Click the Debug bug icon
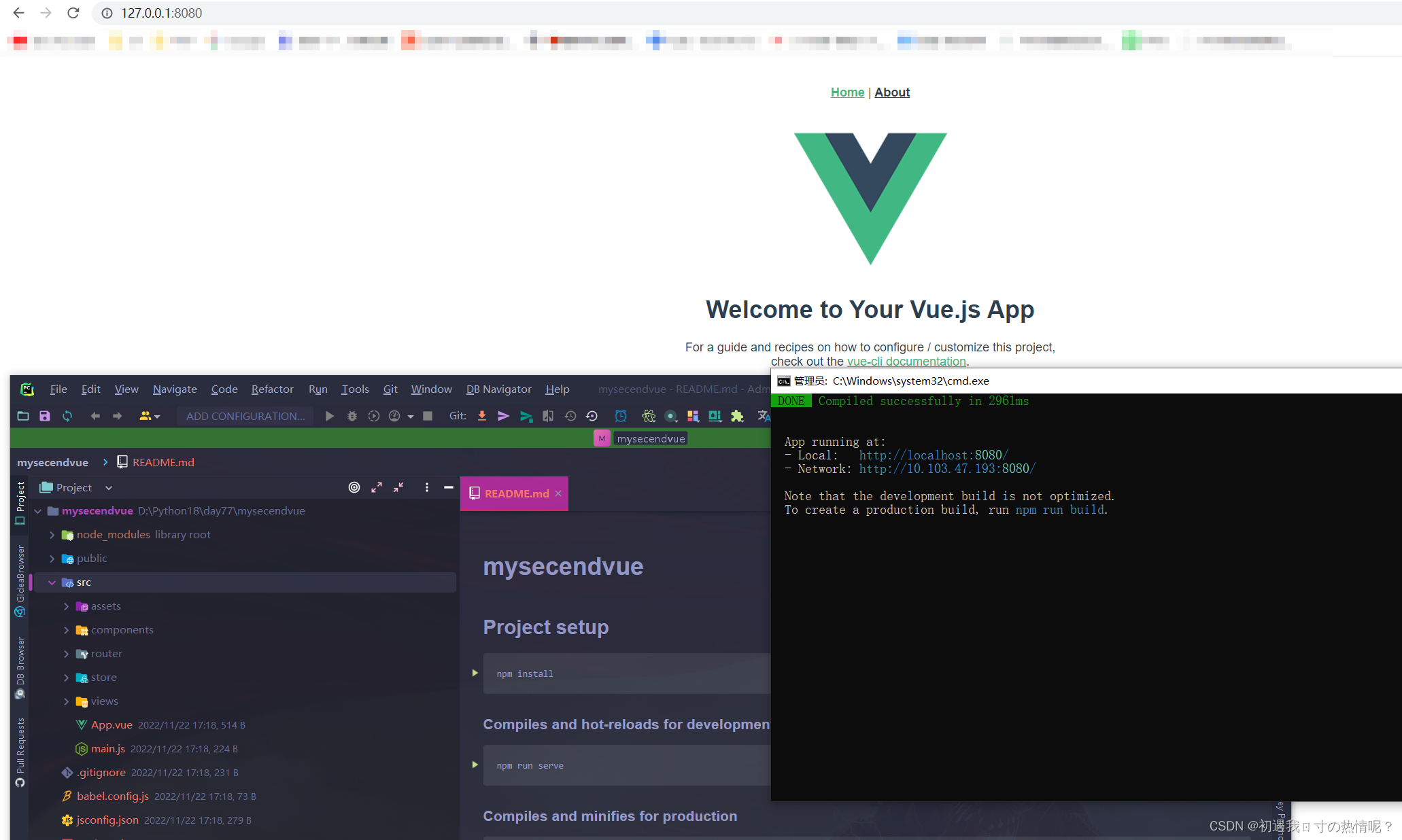The height and width of the screenshot is (840, 1402). click(x=352, y=416)
